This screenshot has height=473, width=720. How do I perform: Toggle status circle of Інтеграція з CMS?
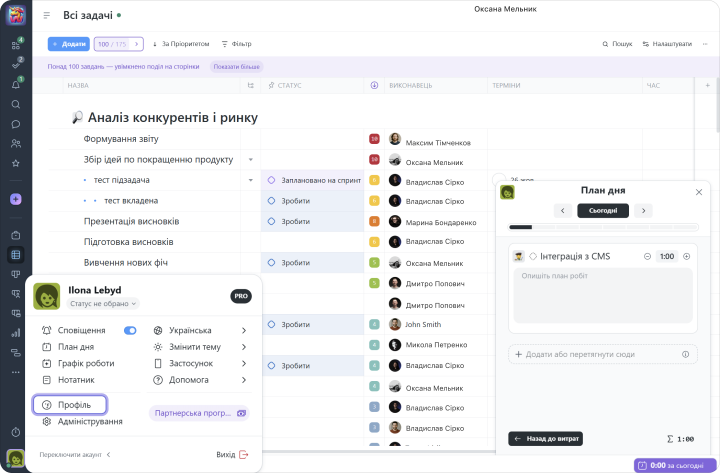click(533, 257)
